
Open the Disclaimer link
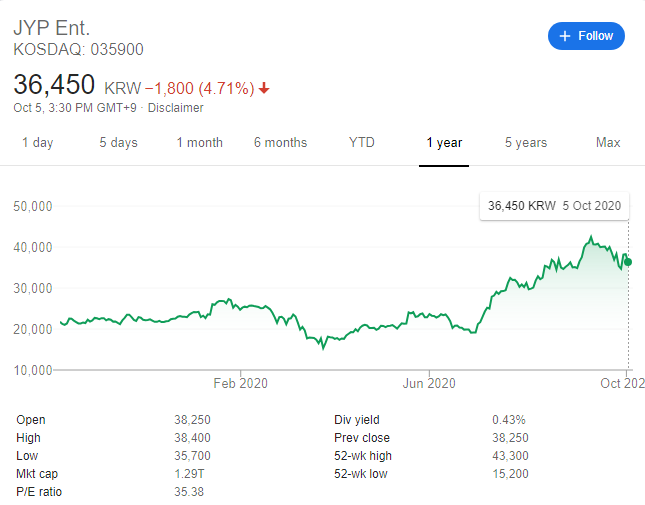(176, 108)
